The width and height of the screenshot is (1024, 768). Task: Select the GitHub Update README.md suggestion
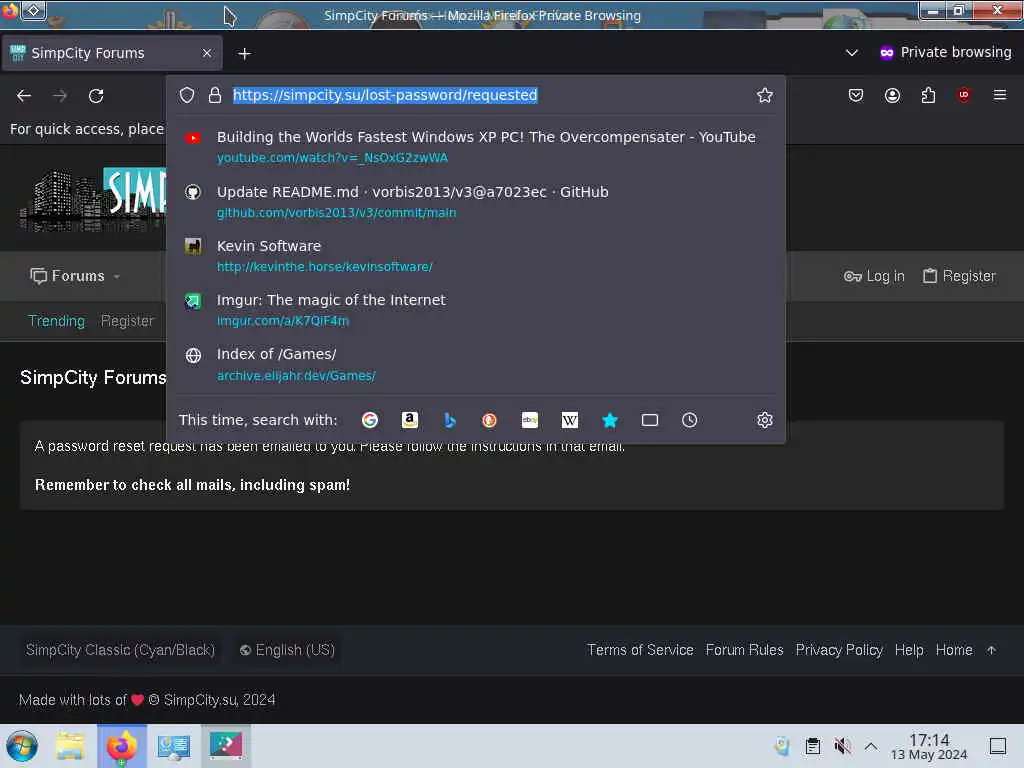[x=475, y=201]
